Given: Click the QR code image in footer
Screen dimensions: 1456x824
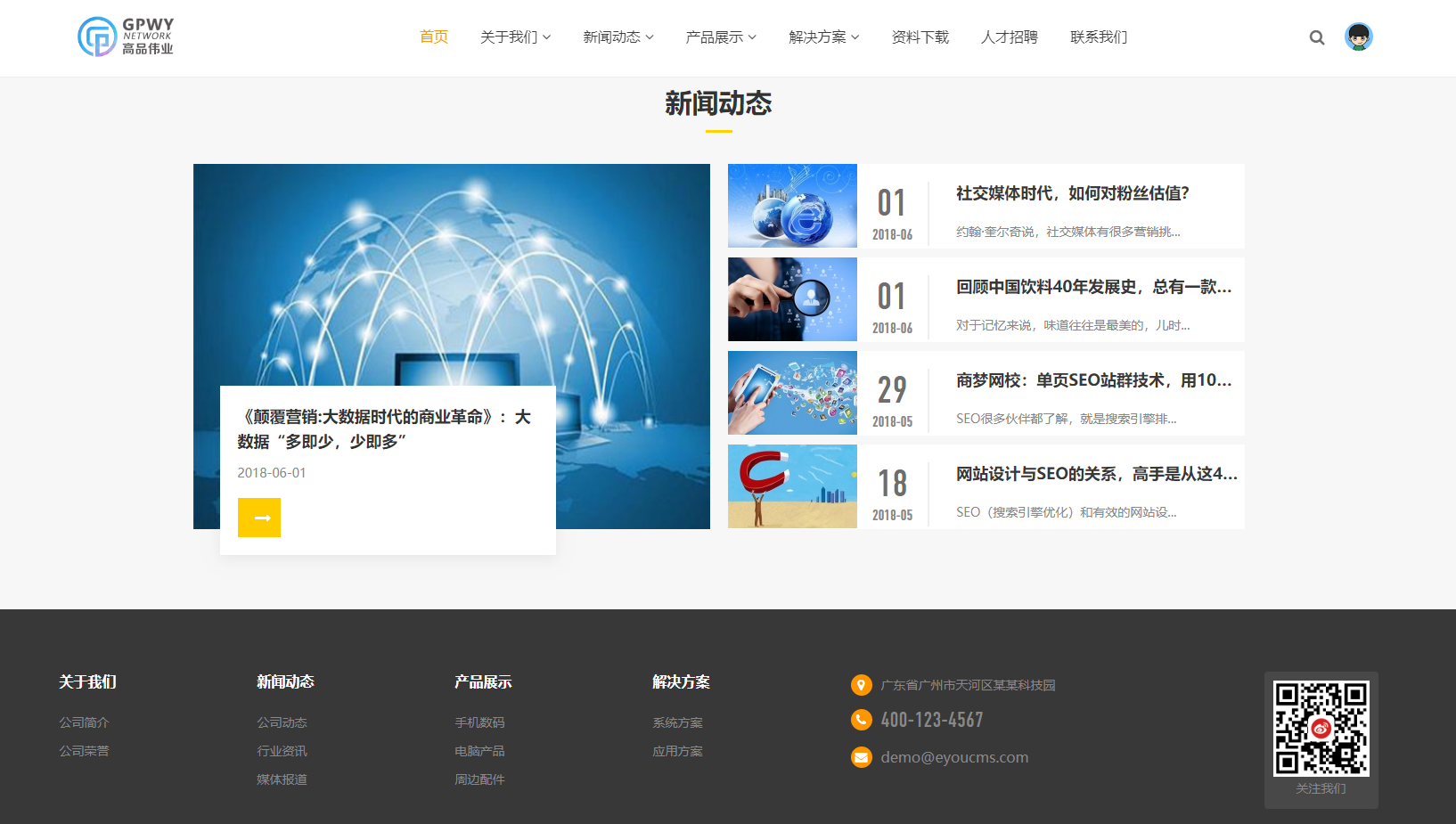Looking at the screenshot, I should point(1321,729).
